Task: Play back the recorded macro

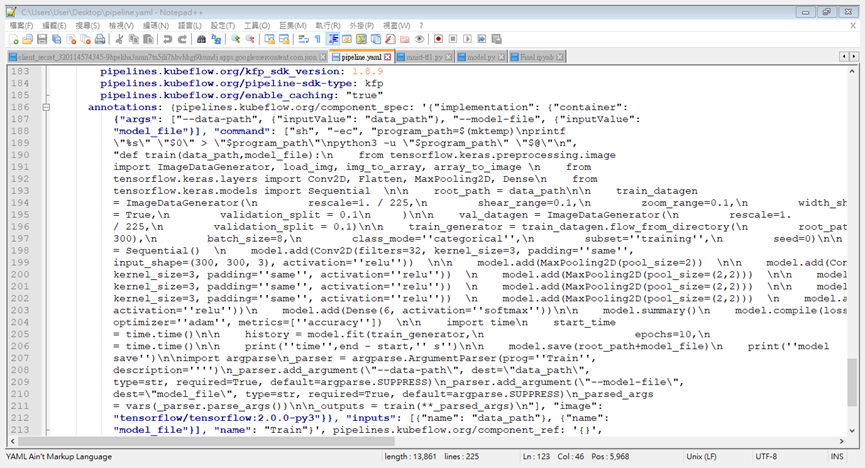Action: [x=467, y=39]
